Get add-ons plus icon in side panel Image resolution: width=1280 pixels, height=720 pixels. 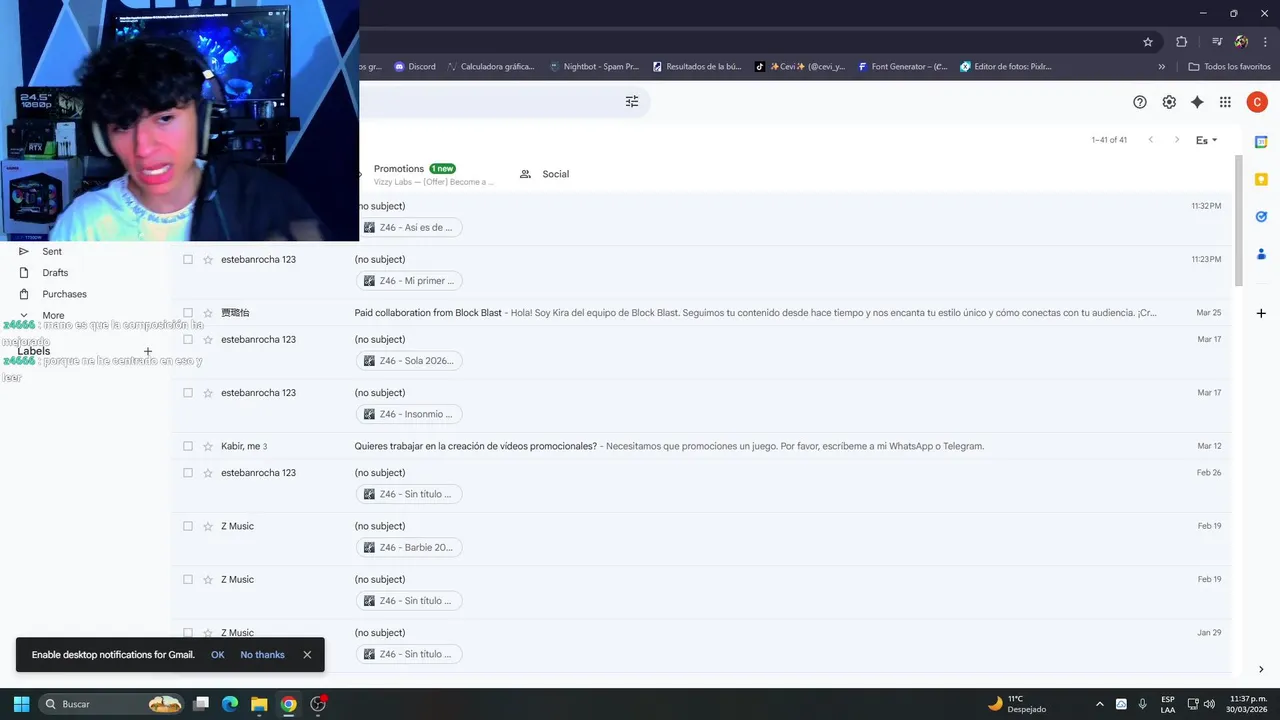pos(1261,313)
